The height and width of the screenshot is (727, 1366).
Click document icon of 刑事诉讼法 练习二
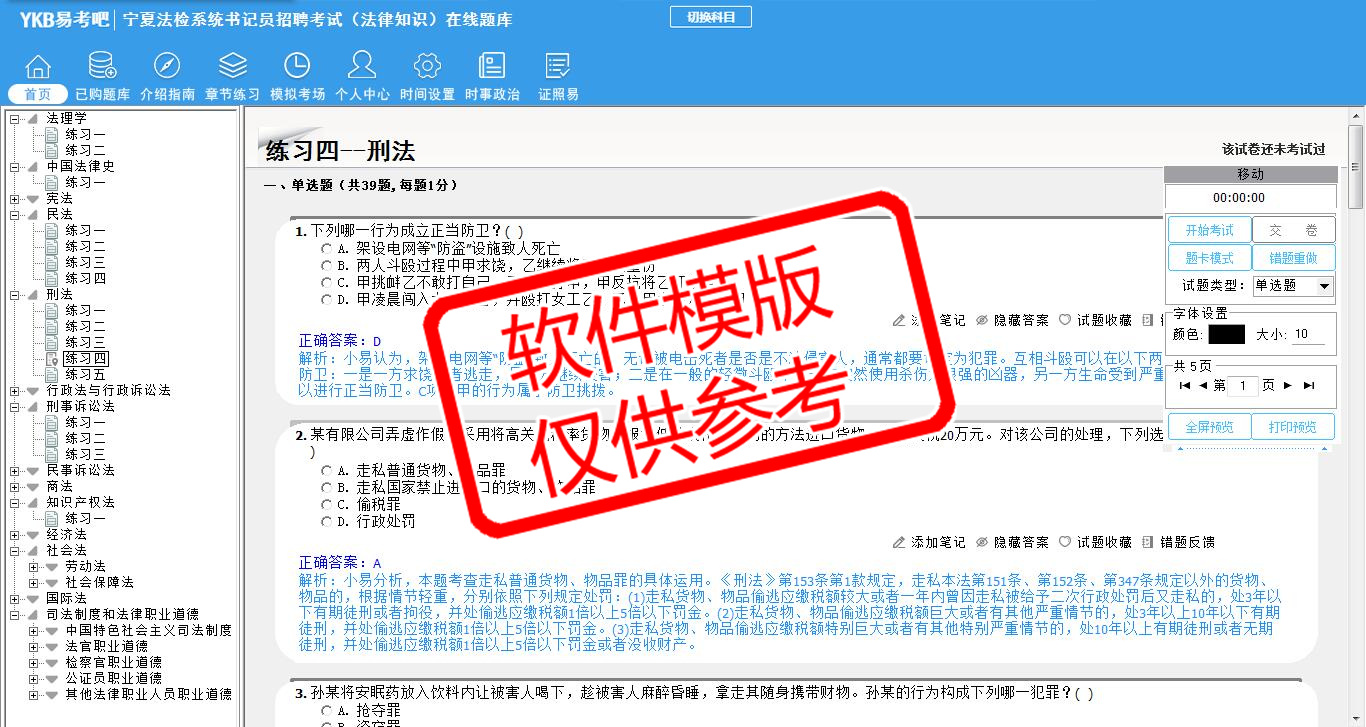(52, 438)
